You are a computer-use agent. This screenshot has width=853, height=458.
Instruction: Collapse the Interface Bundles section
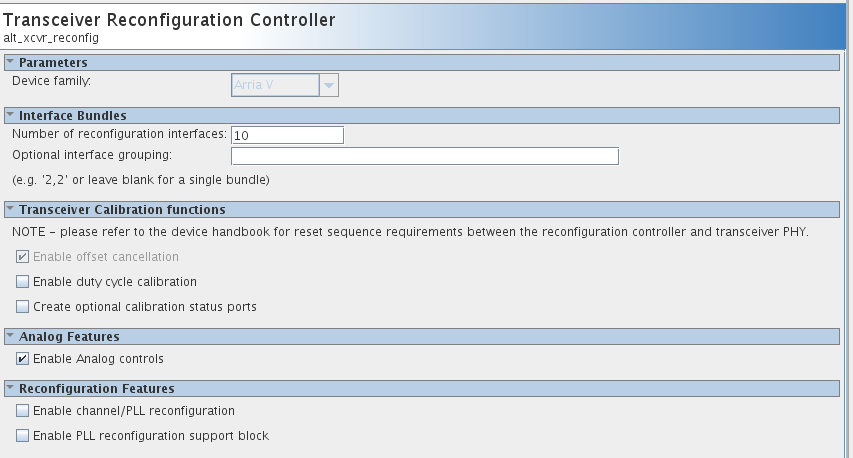[10, 115]
